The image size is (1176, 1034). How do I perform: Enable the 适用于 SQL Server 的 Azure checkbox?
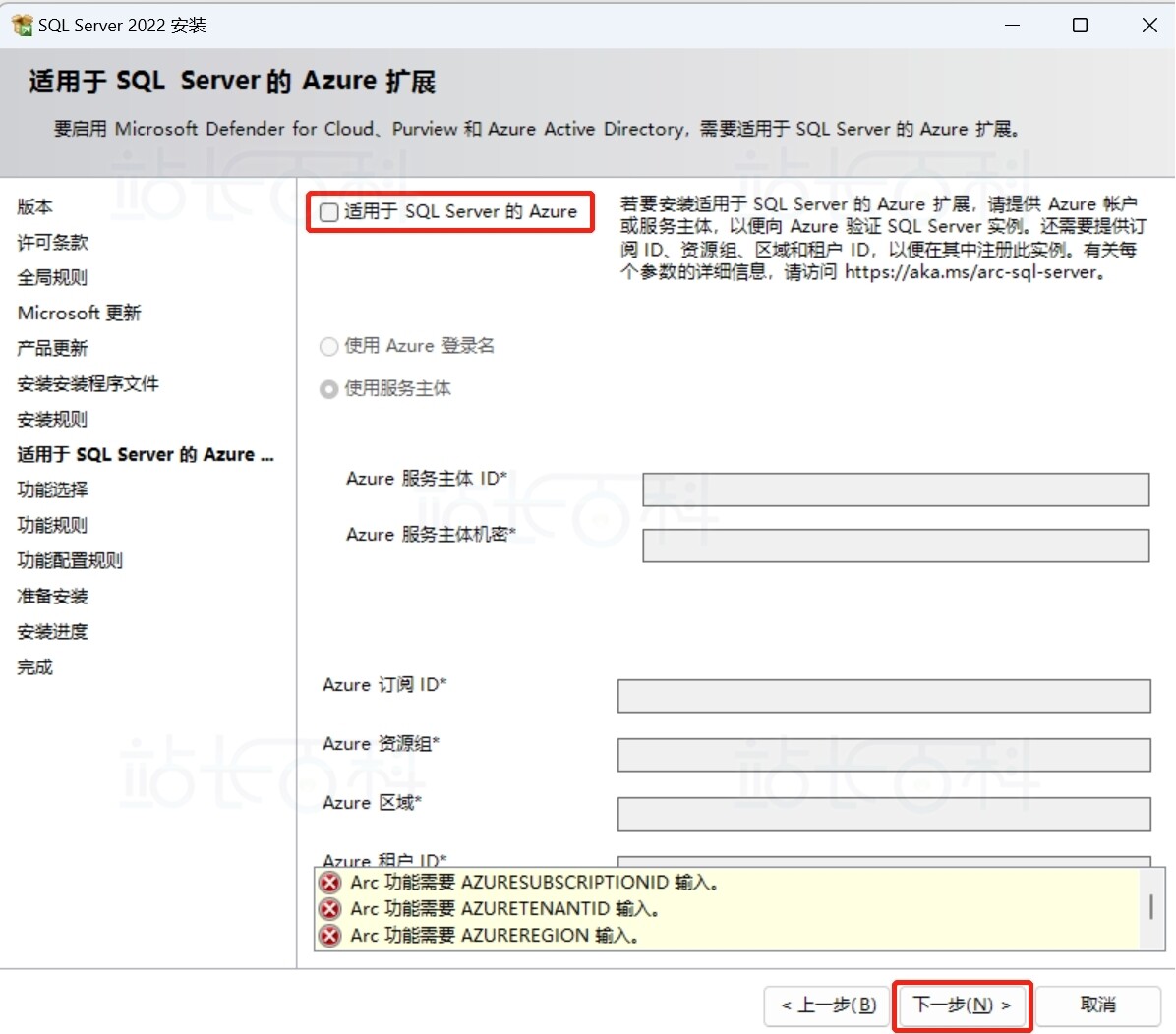point(329,212)
